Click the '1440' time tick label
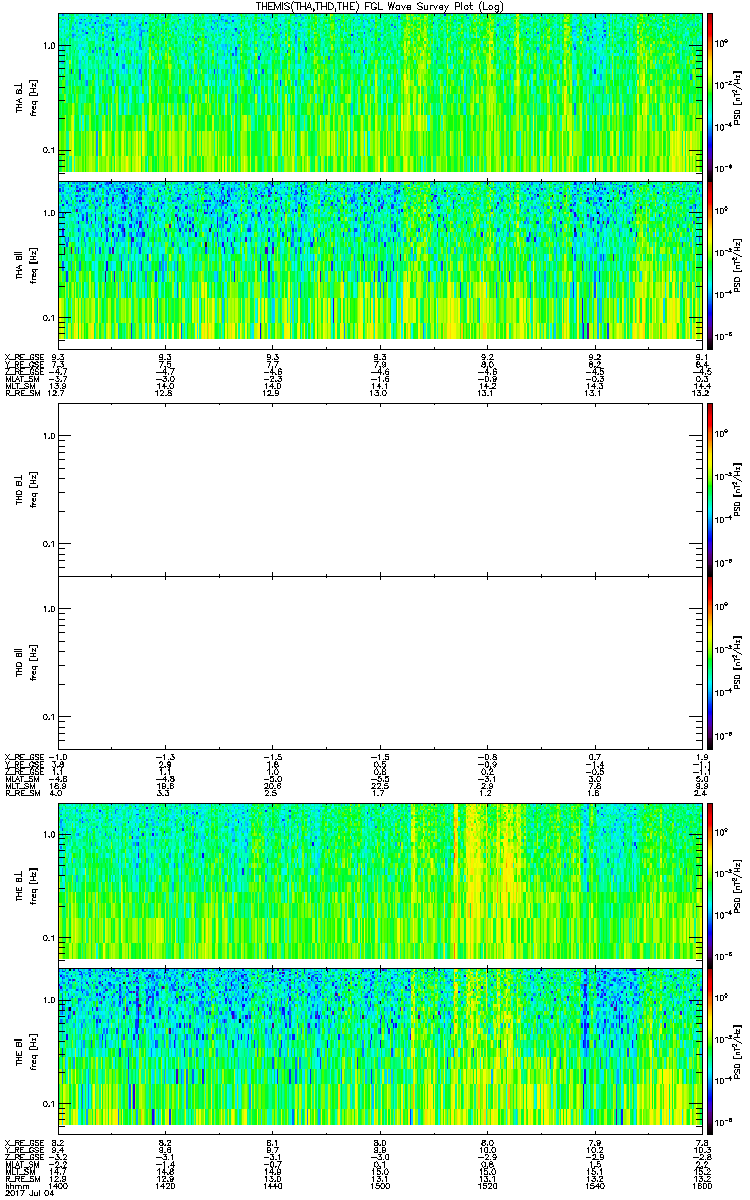This screenshot has height=1200, width=750. tap(272, 1184)
